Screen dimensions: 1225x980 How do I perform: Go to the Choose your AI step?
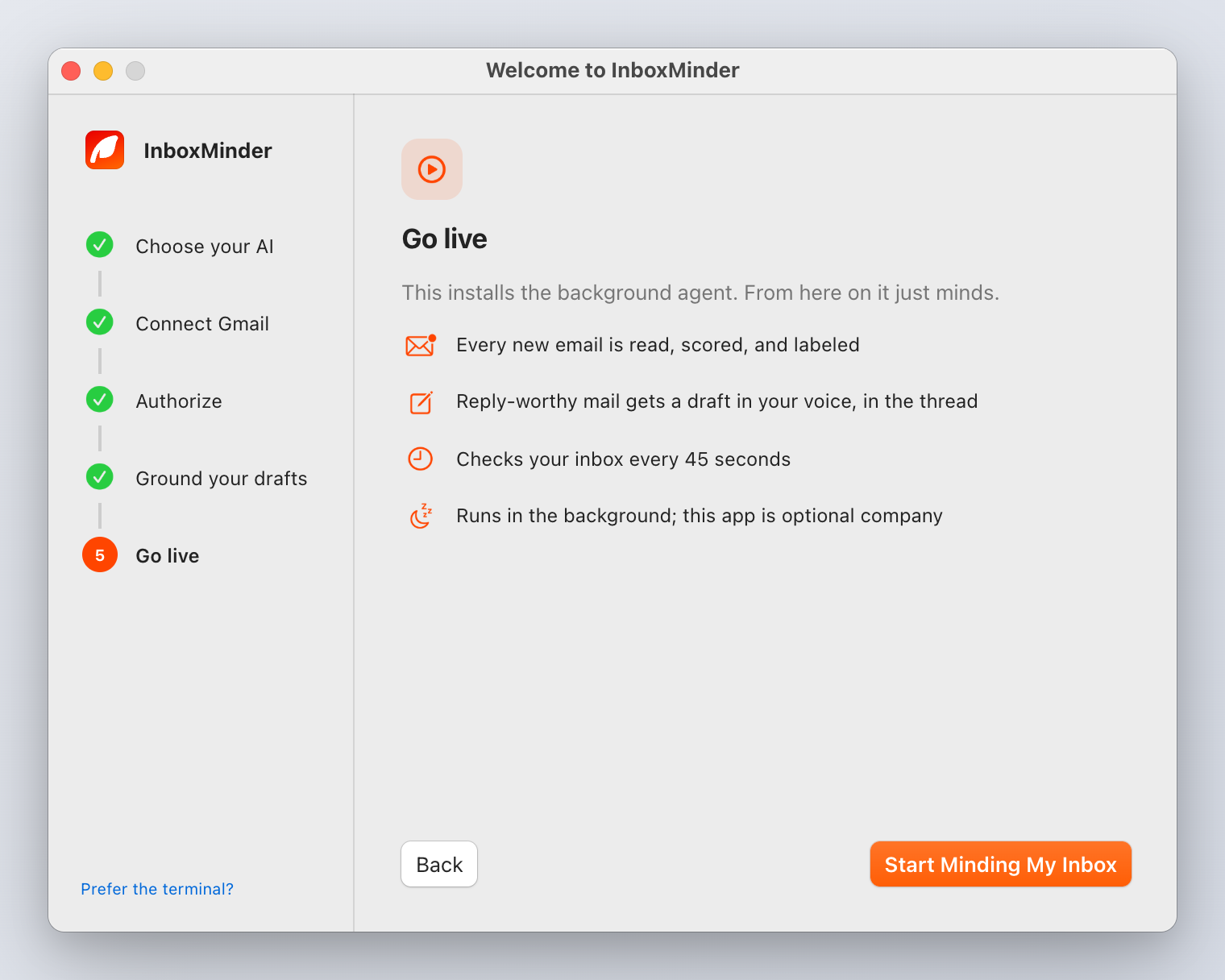(205, 246)
